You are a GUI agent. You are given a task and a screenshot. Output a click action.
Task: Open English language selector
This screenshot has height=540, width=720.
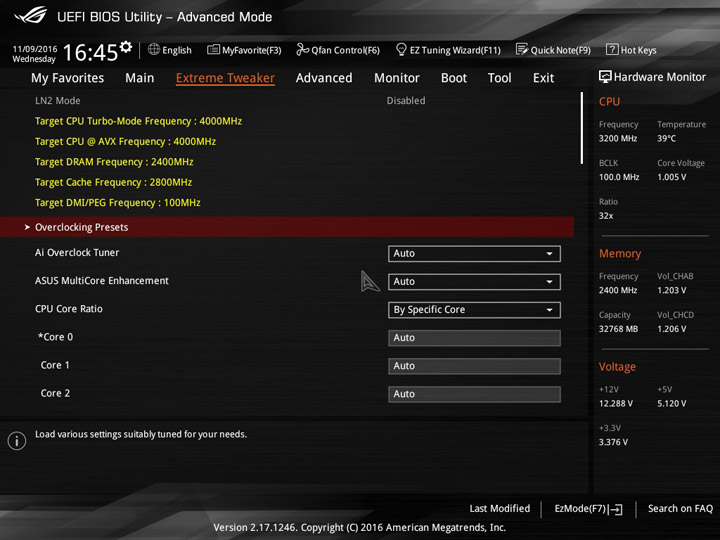click(x=177, y=50)
